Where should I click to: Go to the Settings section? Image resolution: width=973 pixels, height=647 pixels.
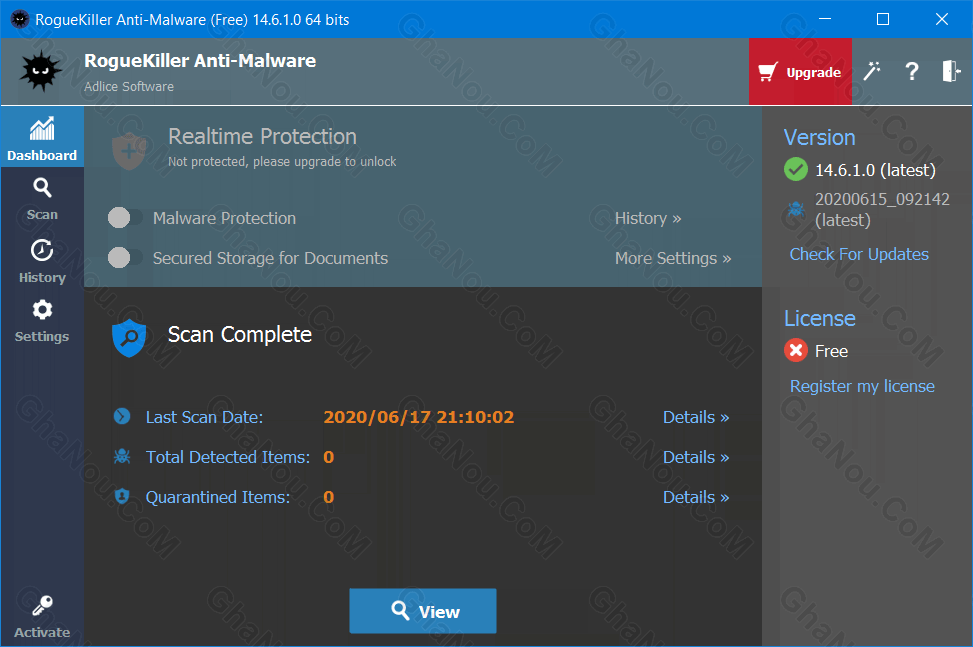(x=42, y=321)
